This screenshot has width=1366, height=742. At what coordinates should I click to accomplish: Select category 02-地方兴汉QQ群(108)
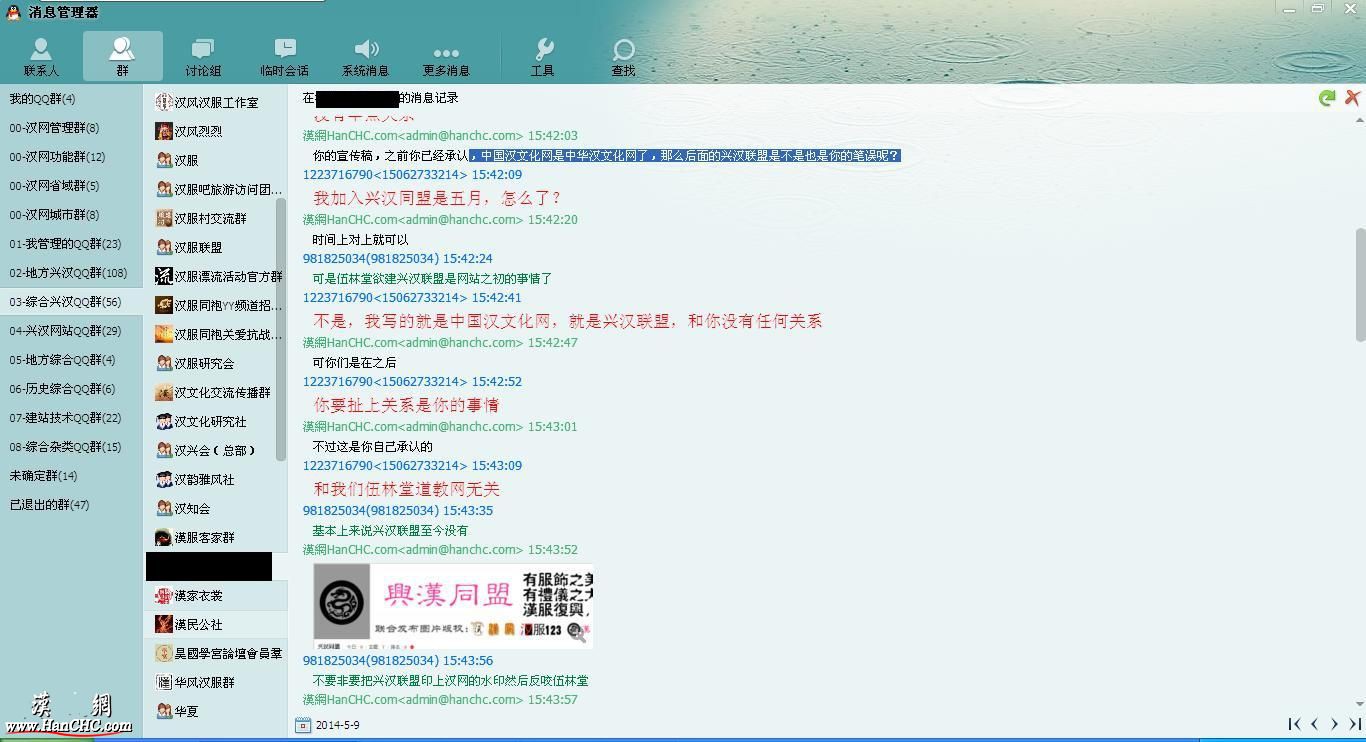[68, 273]
